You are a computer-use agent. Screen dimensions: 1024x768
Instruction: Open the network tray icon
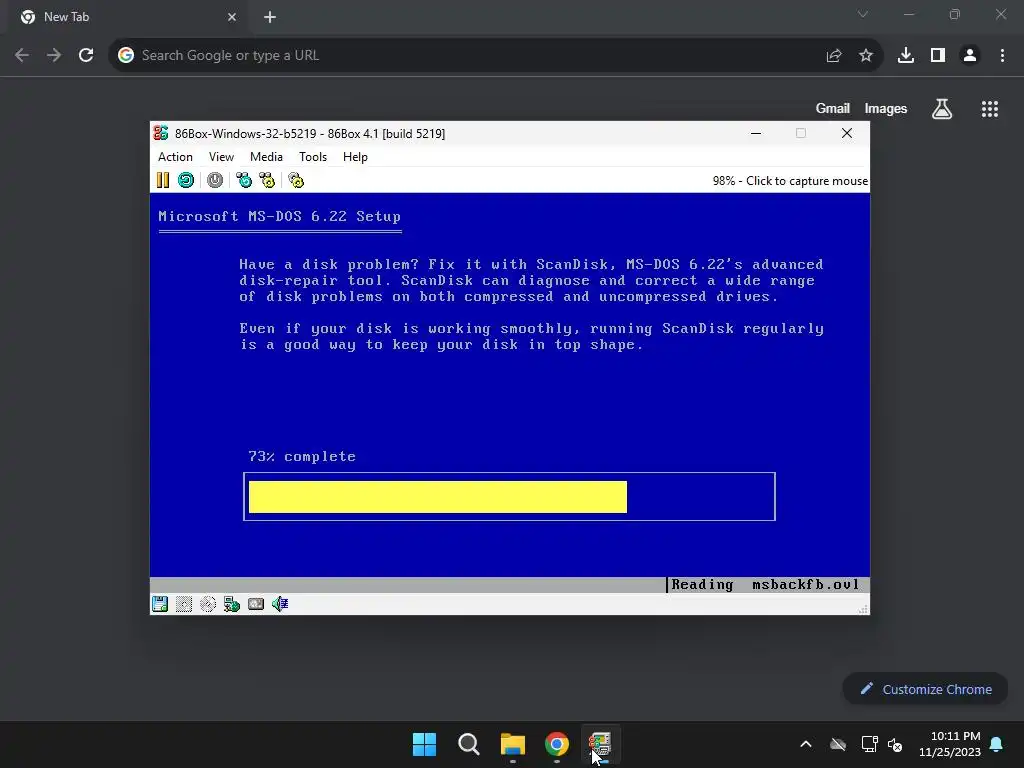869,744
